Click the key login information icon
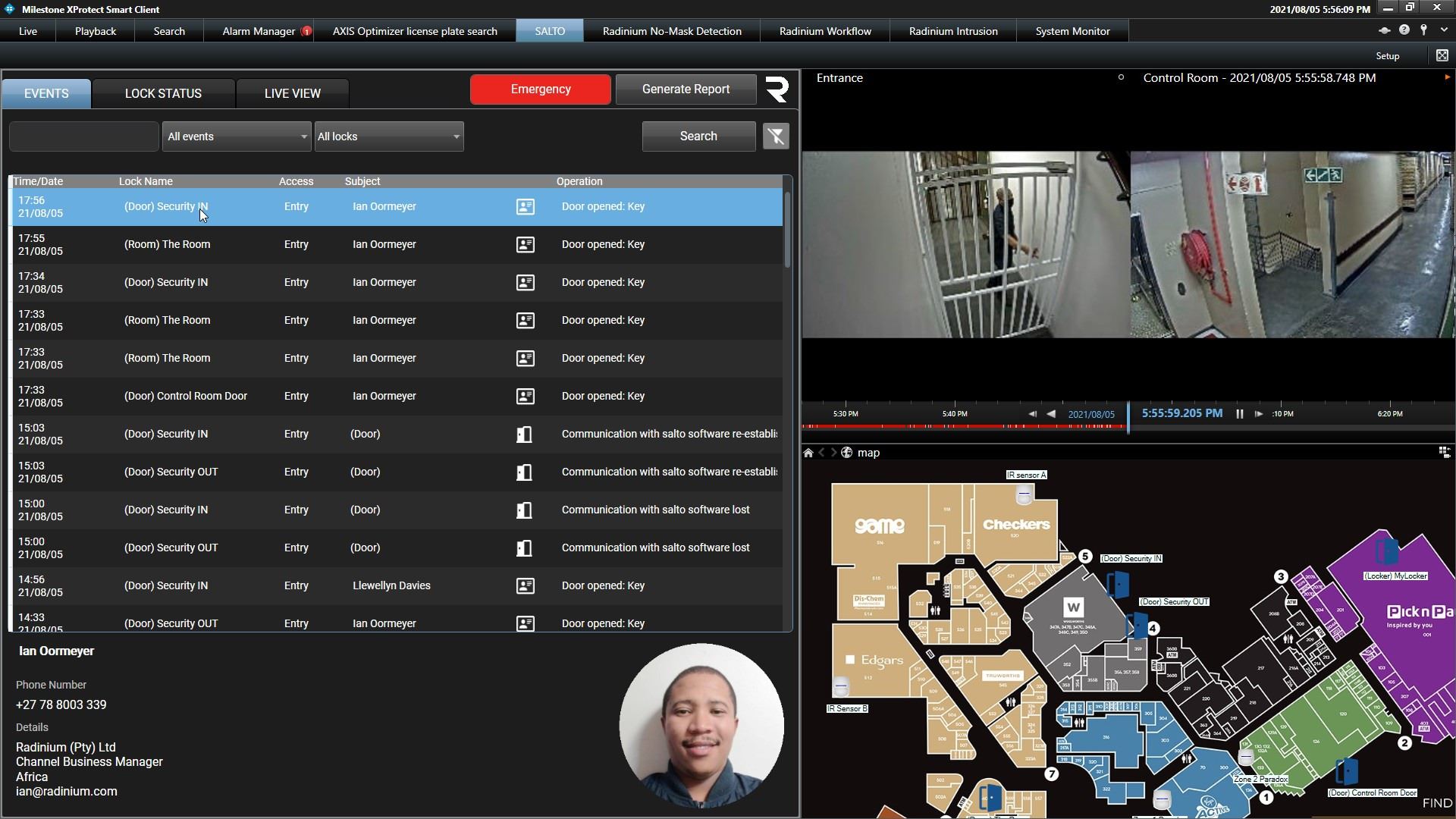 coord(1423,30)
